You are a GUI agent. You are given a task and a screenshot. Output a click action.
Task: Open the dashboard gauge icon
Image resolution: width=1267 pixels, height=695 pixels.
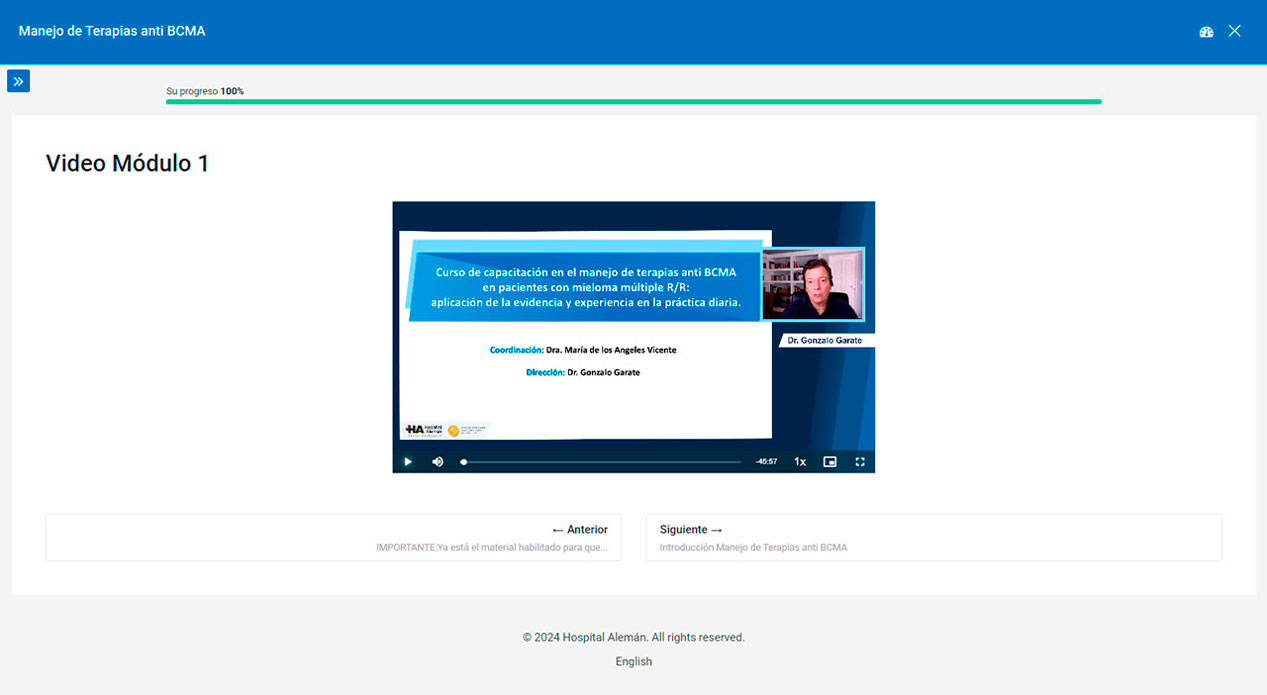click(x=1206, y=31)
